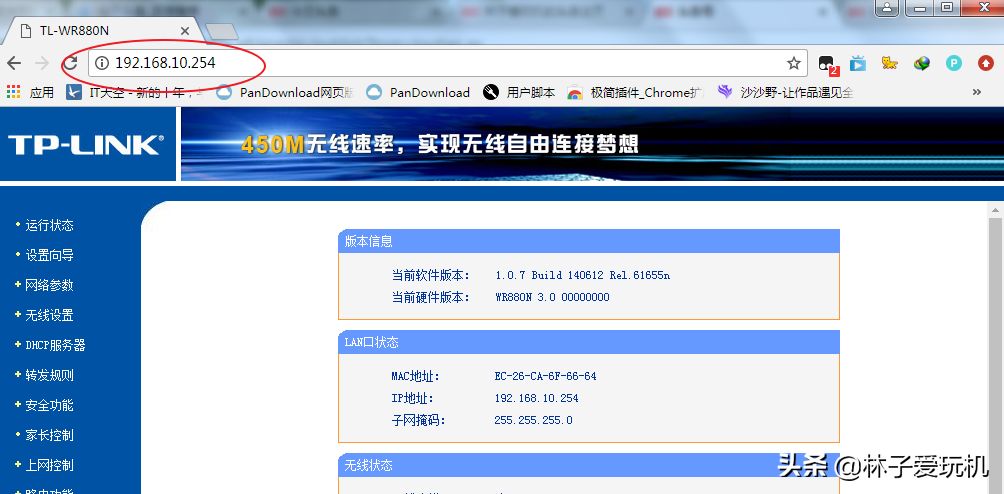The height and width of the screenshot is (494, 1004).
Task: Open 设置向导 in the sidebar
Action: (x=49, y=255)
